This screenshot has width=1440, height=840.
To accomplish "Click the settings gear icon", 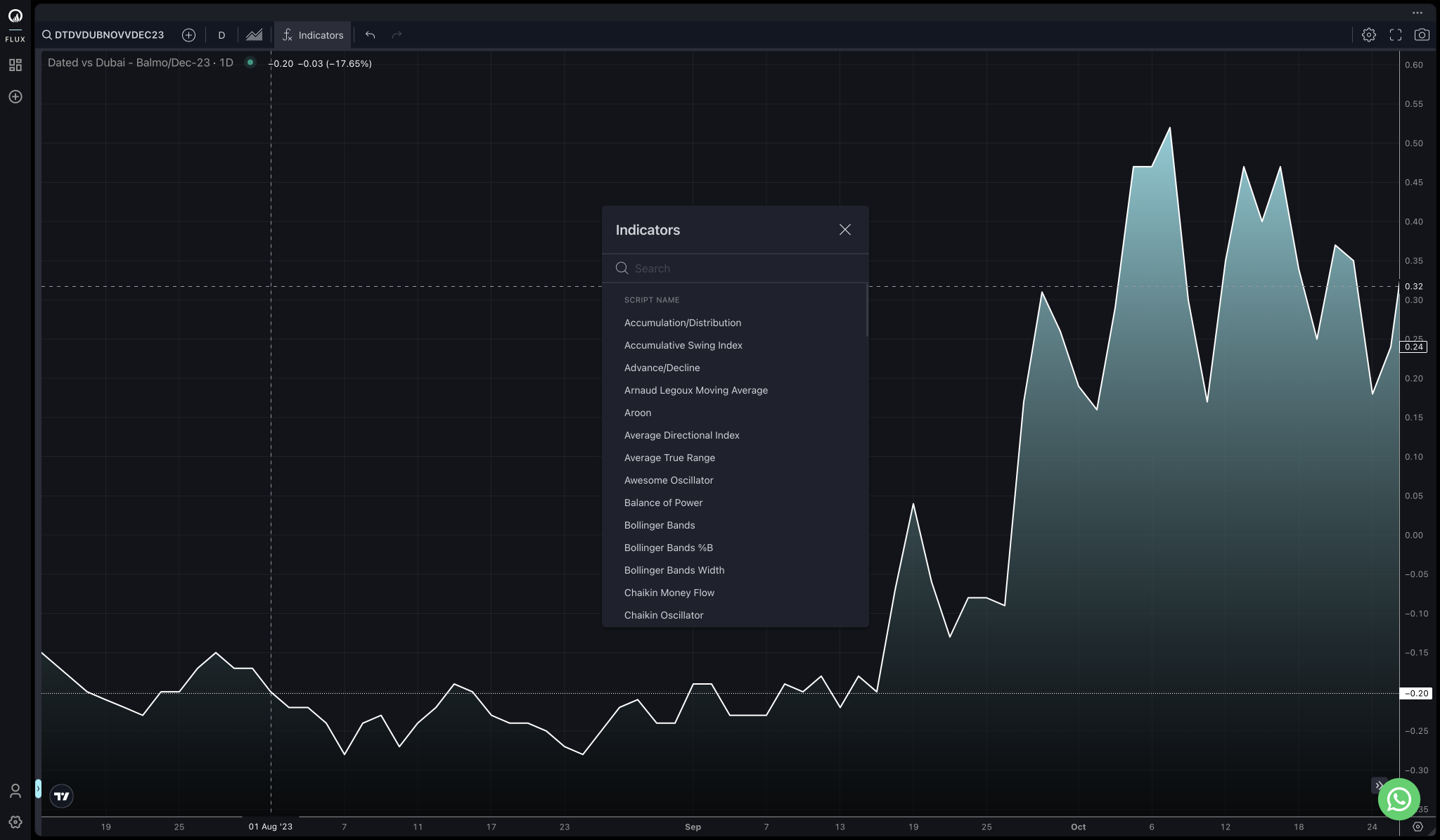I will pyautogui.click(x=1369, y=35).
